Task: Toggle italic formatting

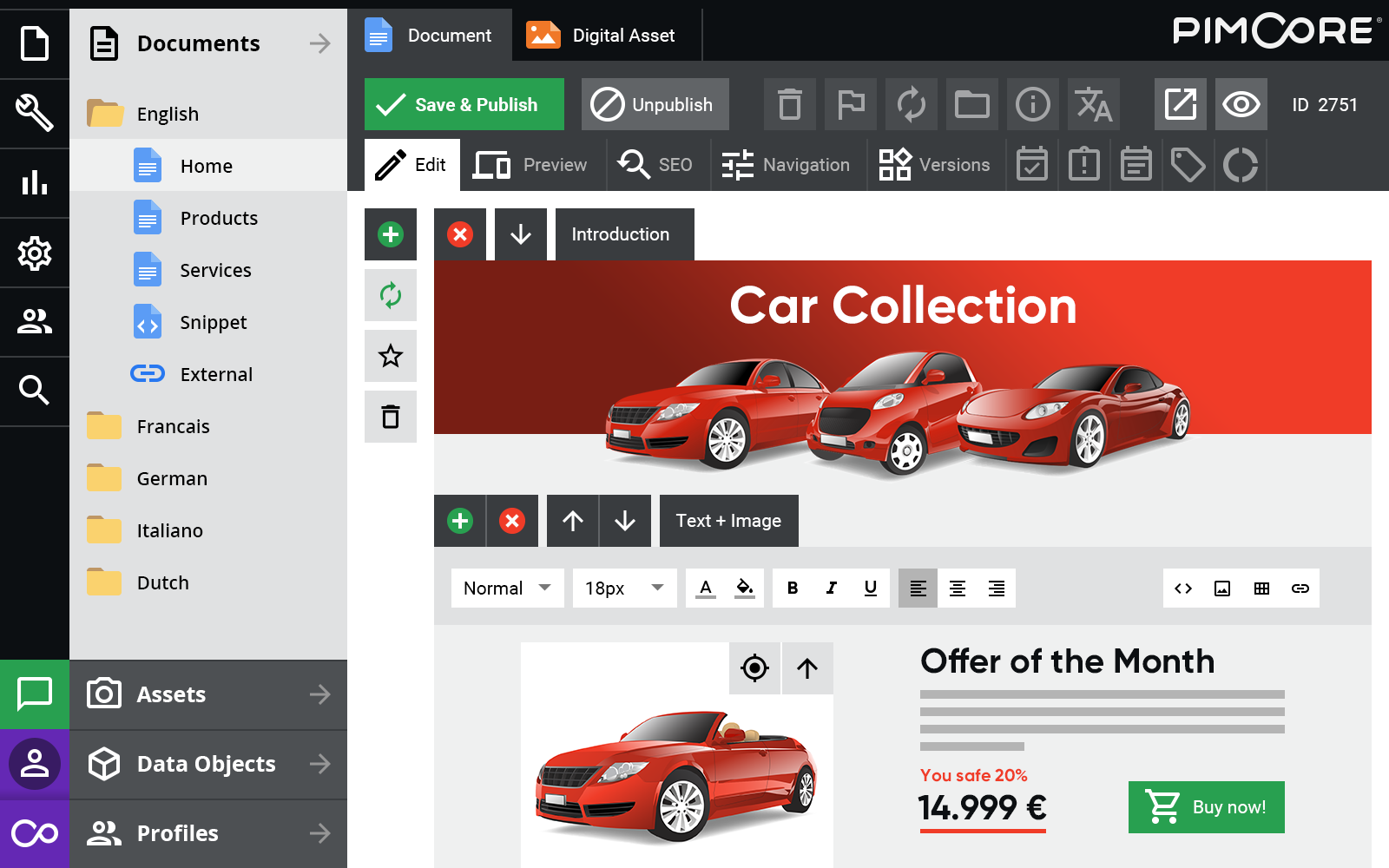Action: point(831,588)
